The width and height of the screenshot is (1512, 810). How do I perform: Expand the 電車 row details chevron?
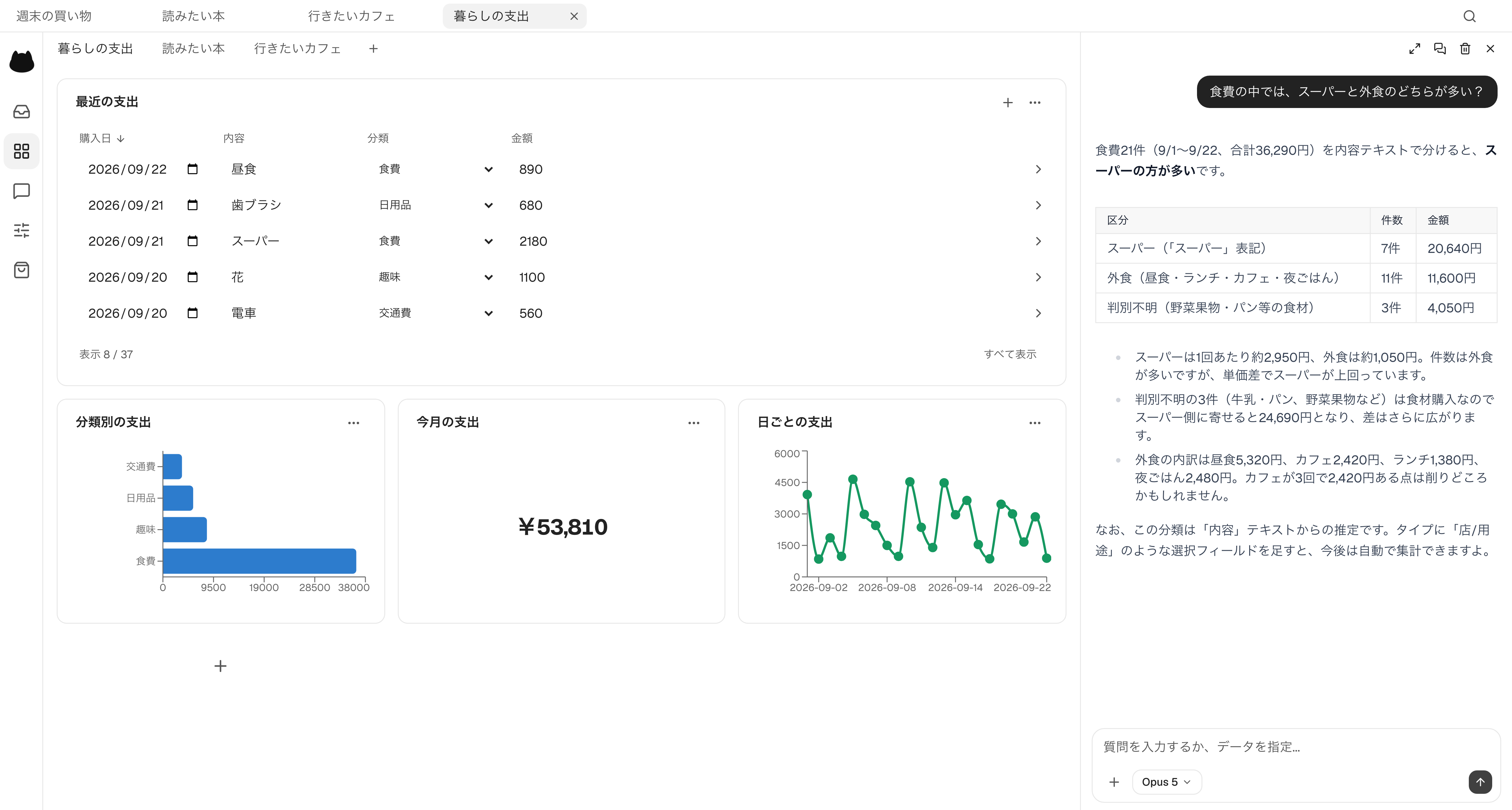1038,313
